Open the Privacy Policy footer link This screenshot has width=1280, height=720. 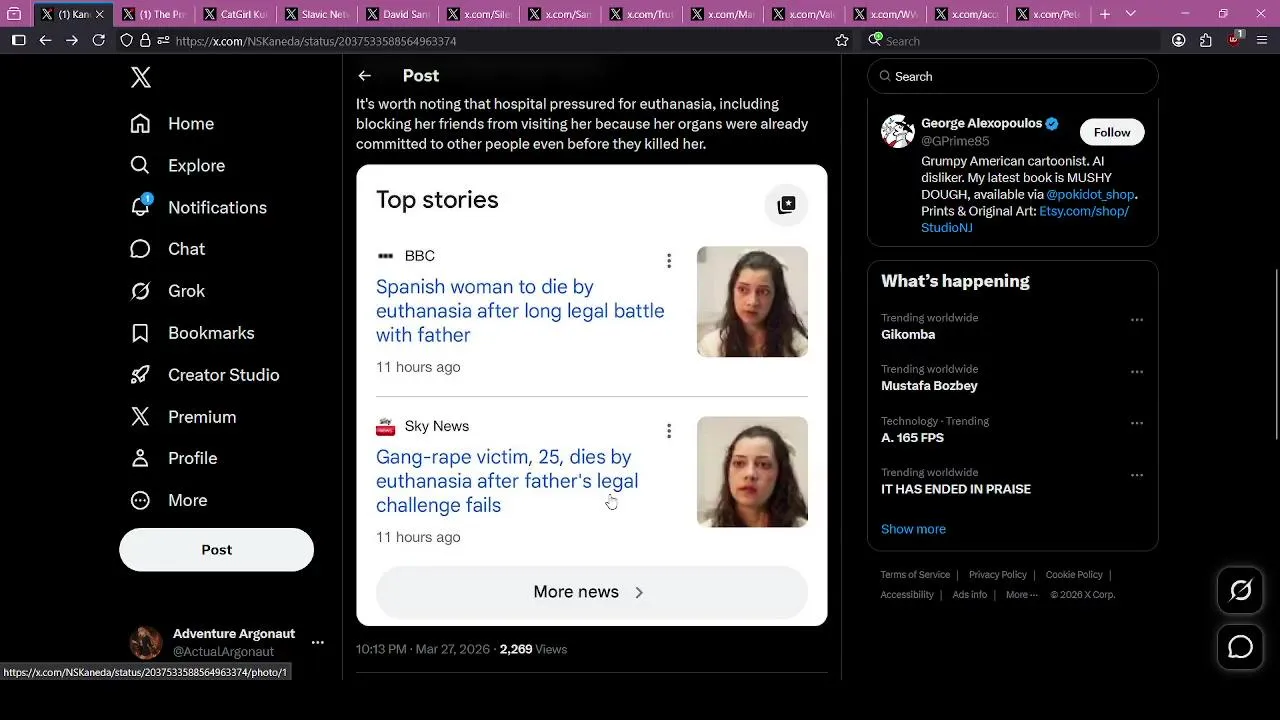[997, 575]
